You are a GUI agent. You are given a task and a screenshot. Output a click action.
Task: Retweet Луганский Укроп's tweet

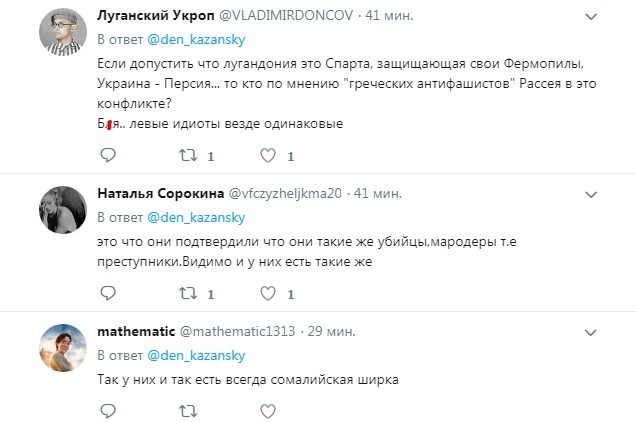(x=185, y=156)
